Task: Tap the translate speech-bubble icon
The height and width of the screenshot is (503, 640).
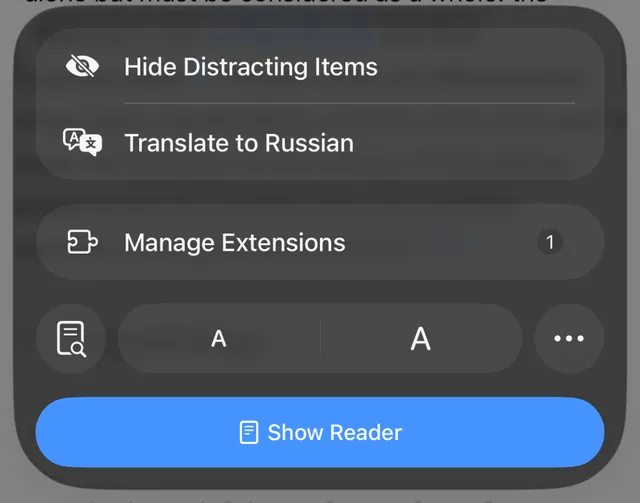Action: (82, 142)
